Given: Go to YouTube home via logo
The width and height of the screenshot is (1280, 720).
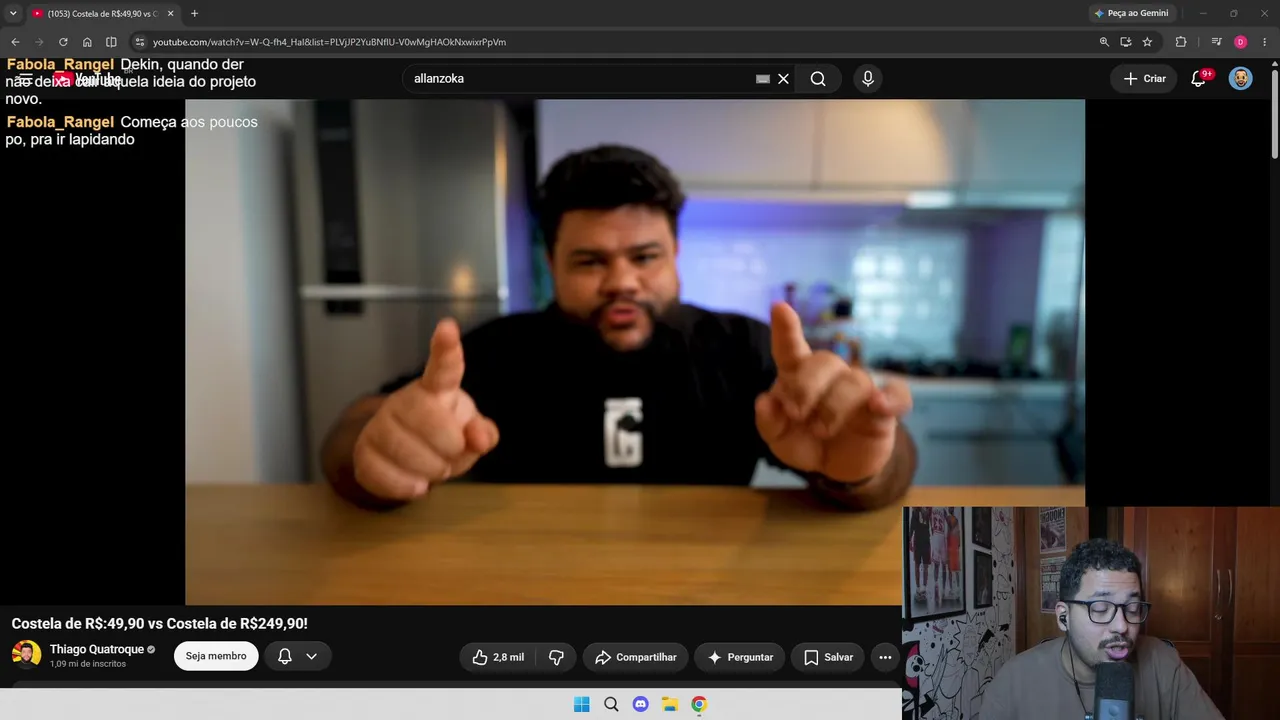Looking at the screenshot, I should pyautogui.click(x=88, y=79).
